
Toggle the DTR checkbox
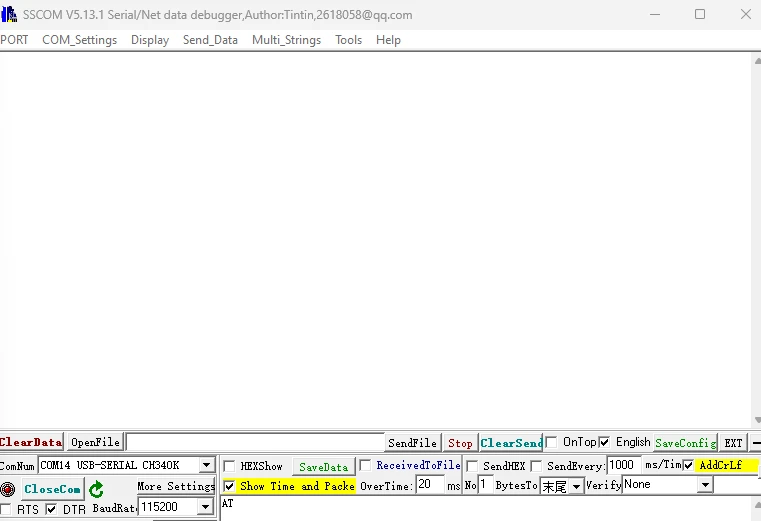(x=52, y=509)
